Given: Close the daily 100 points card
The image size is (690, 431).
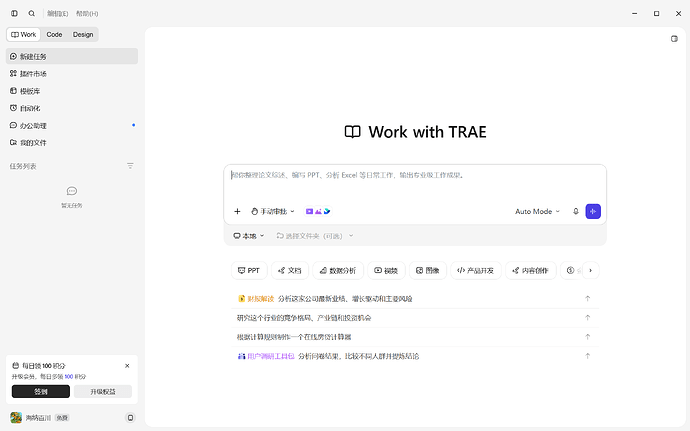Looking at the screenshot, I should [x=127, y=366].
